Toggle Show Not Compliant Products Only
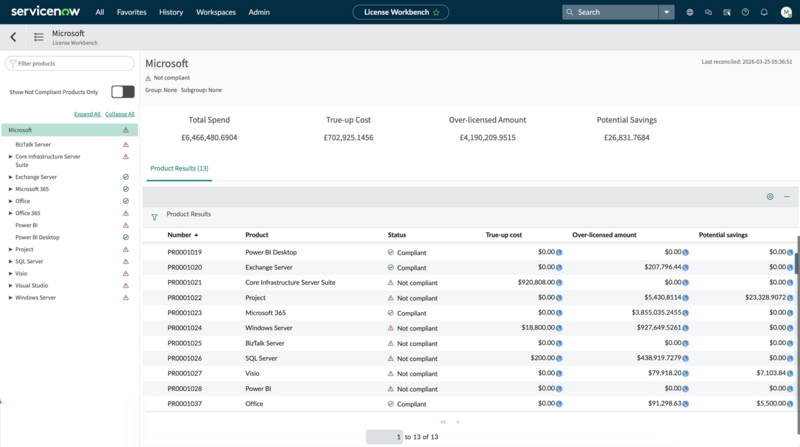800x447 pixels. pos(123,92)
